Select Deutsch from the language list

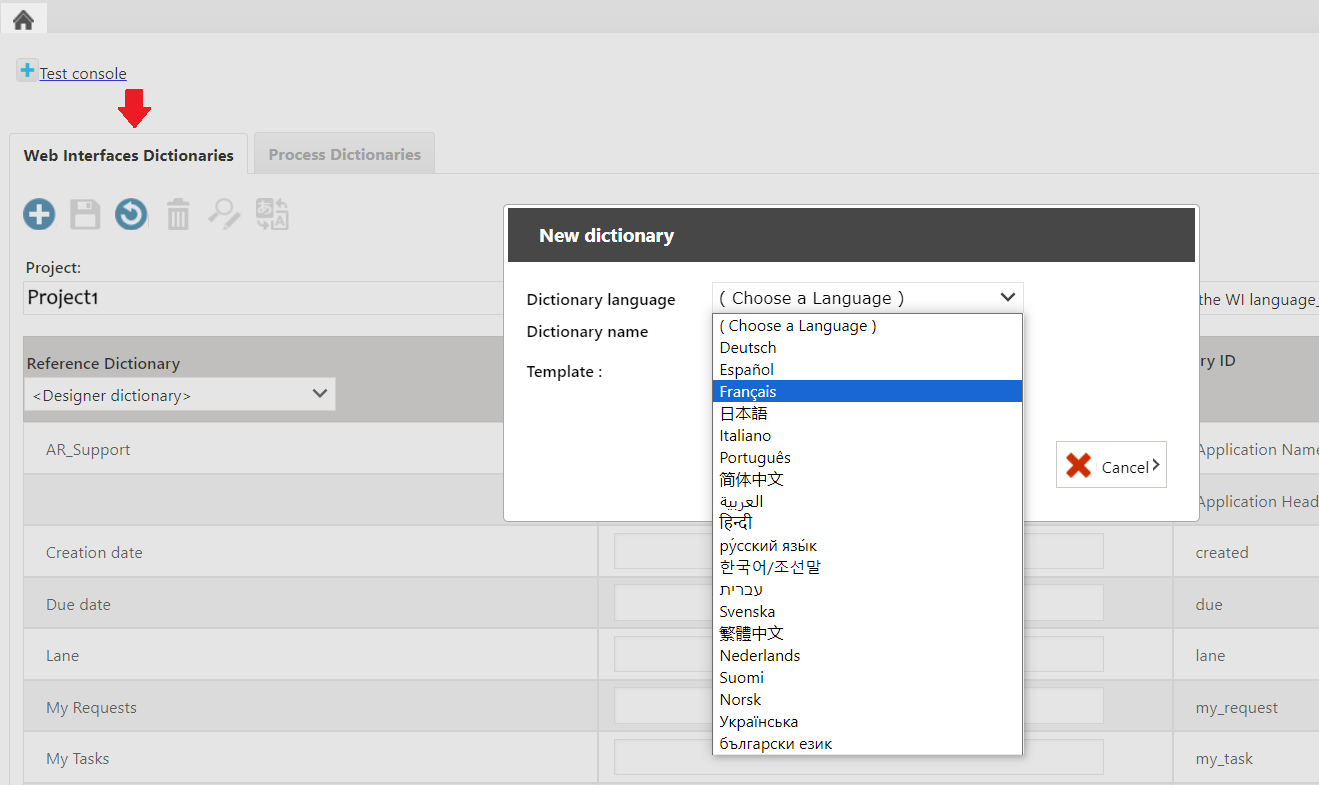tap(867, 348)
